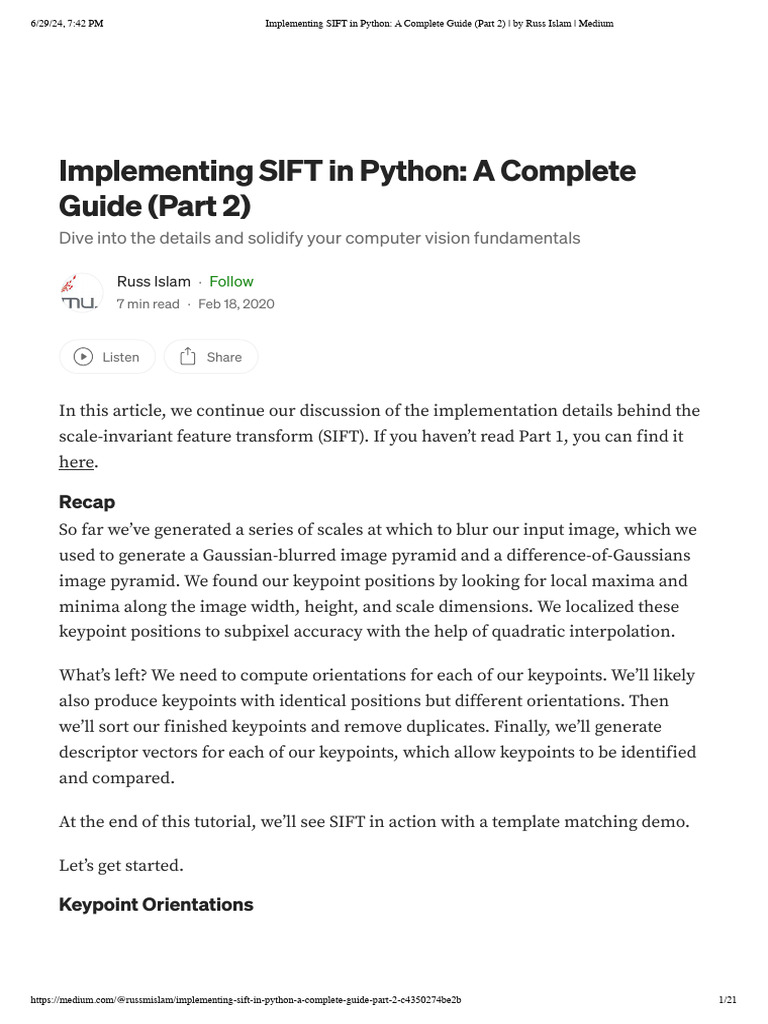The width and height of the screenshot is (768, 1024).
Task: Click the page number indicator 1/21
Action: 728,999
